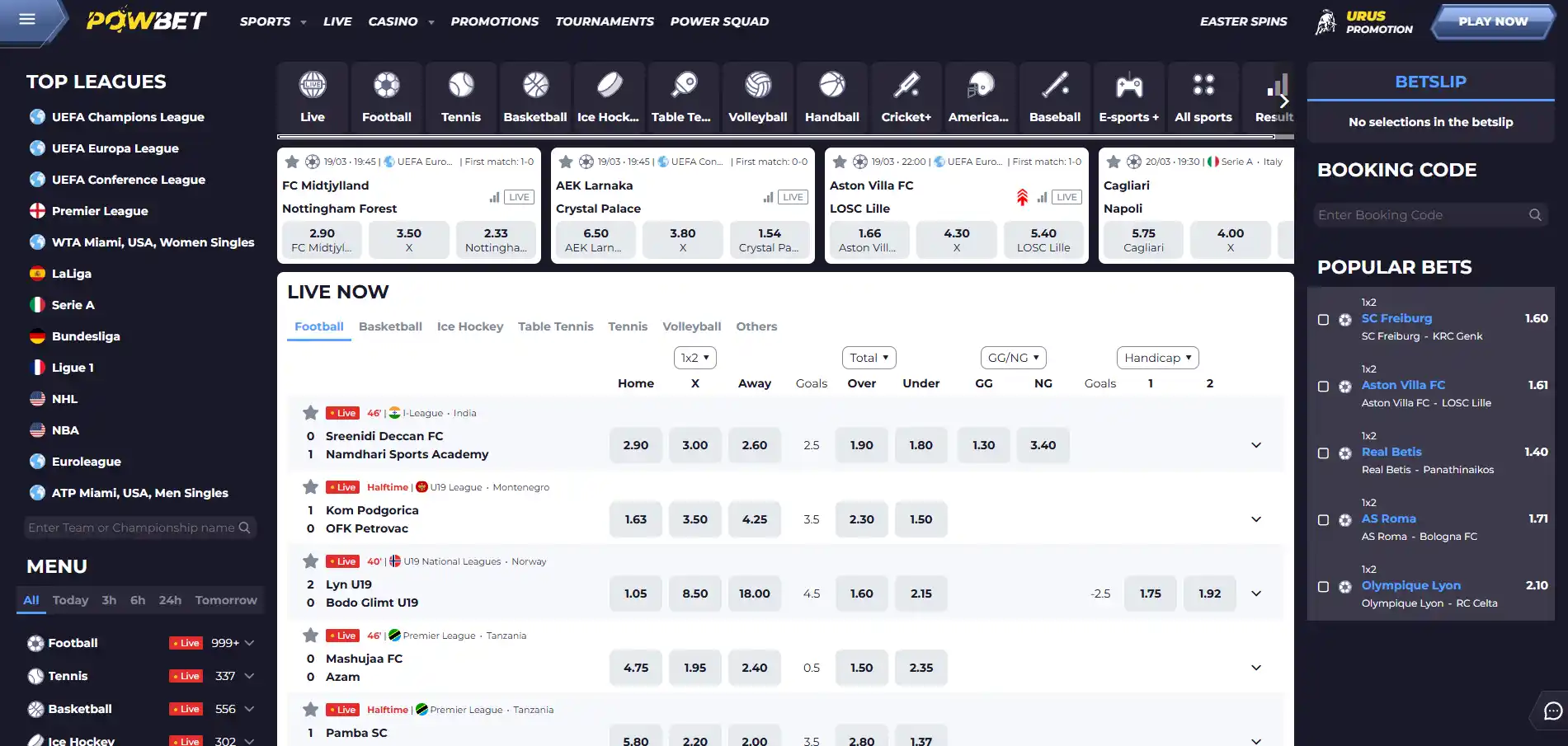
Task: Switch to Table Tennis live tab
Action: pos(556,326)
